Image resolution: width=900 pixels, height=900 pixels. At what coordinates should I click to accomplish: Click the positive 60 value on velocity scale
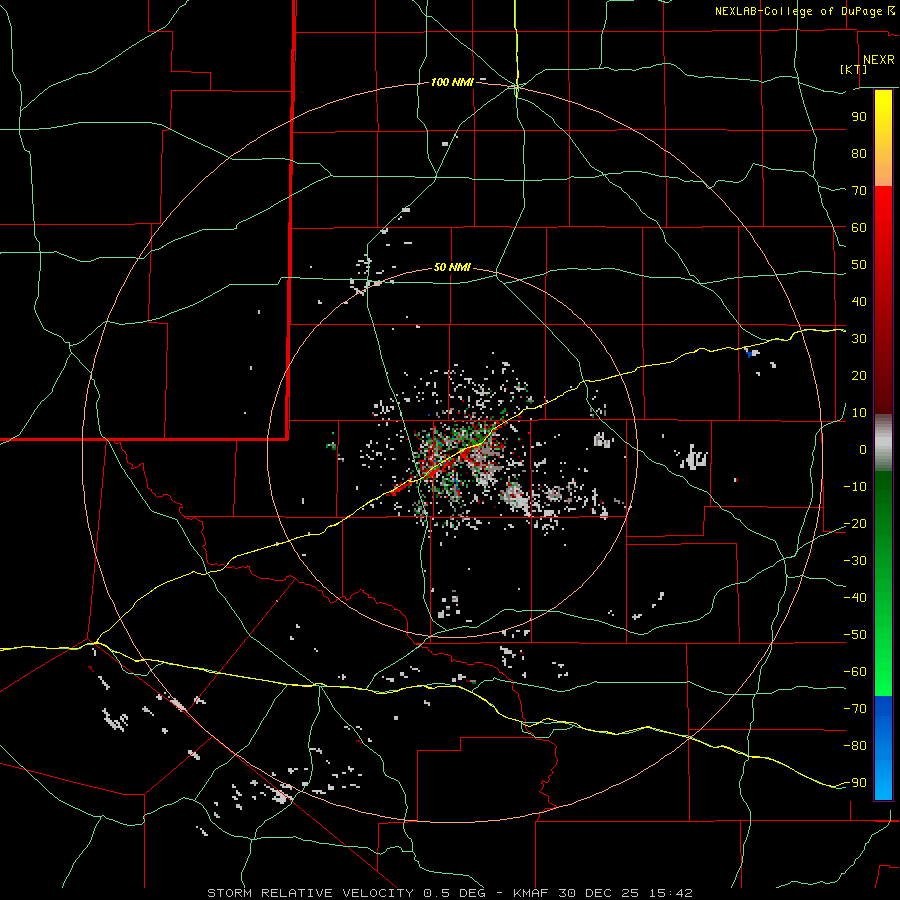tap(859, 228)
